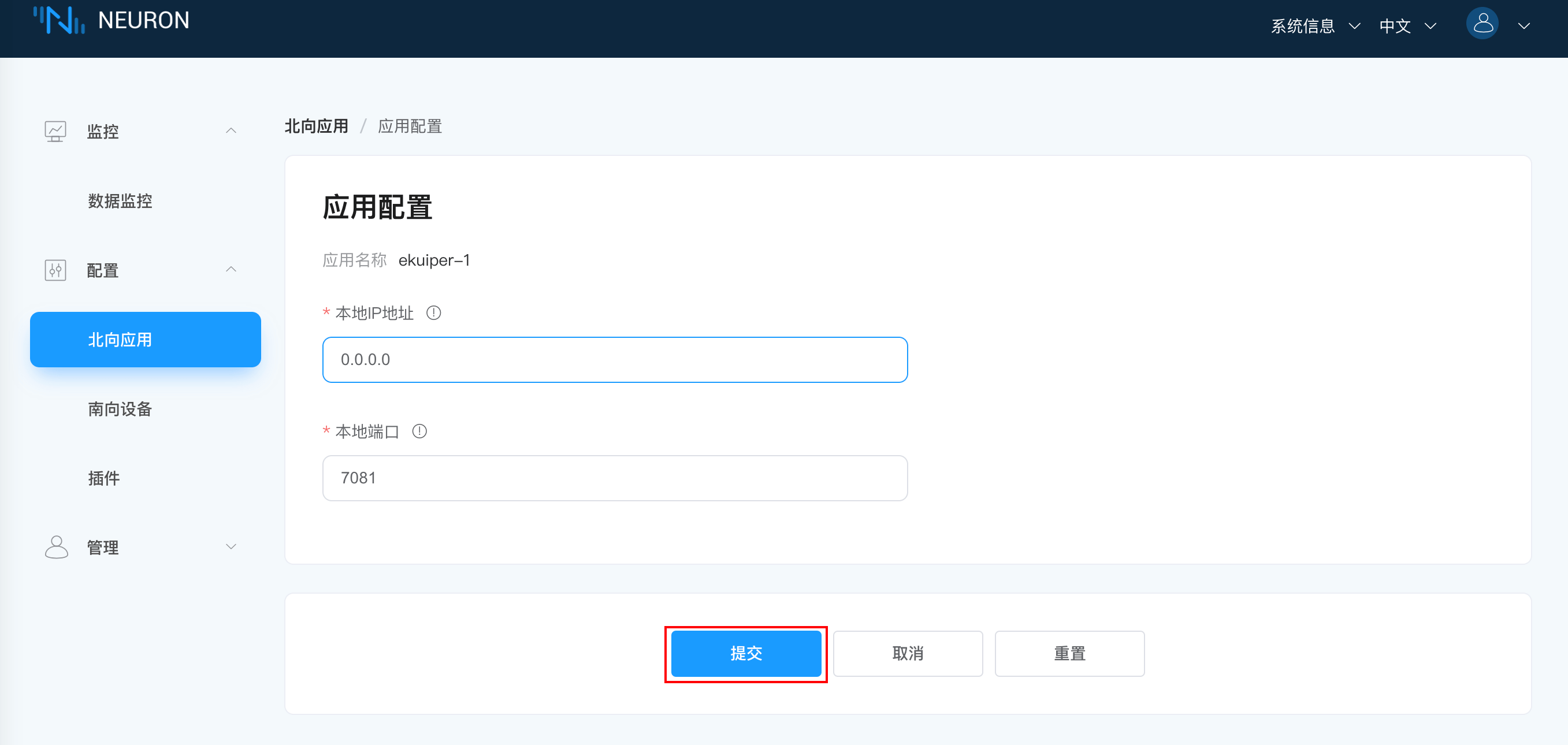
Task: Select 南向设备 in the sidebar
Action: point(120,409)
